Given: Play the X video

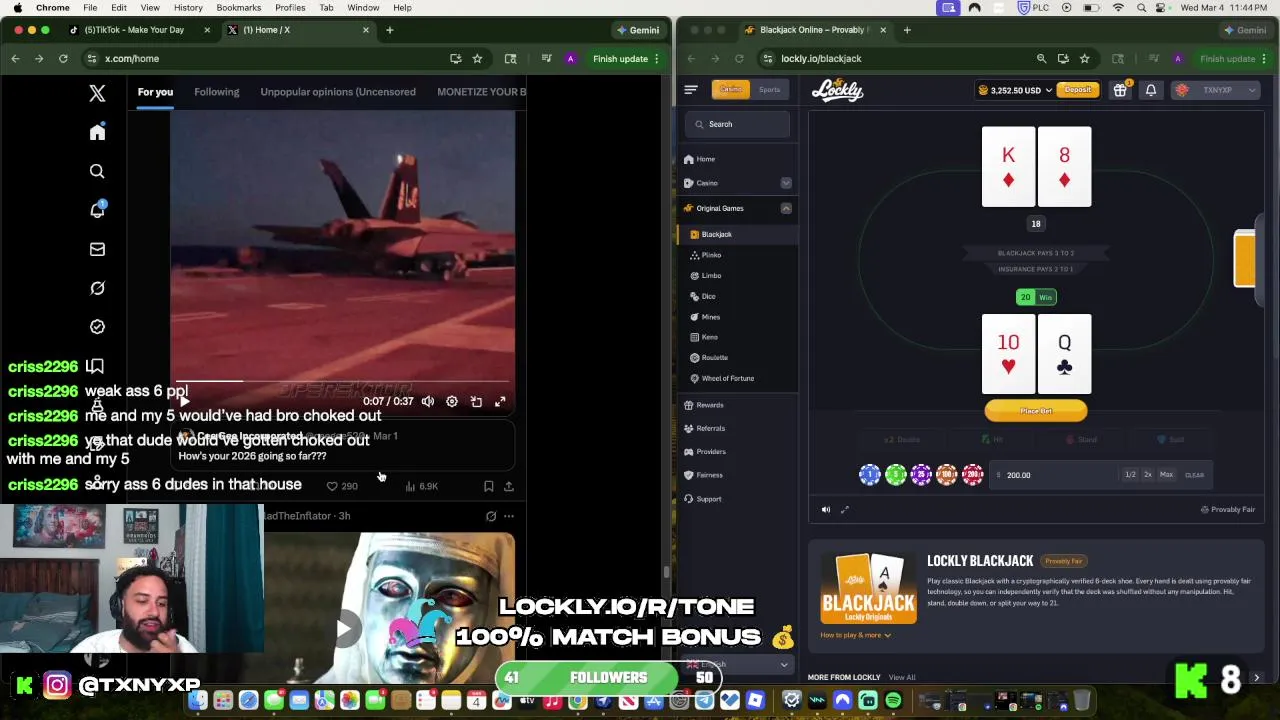Looking at the screenshot, I should [185, 401].
